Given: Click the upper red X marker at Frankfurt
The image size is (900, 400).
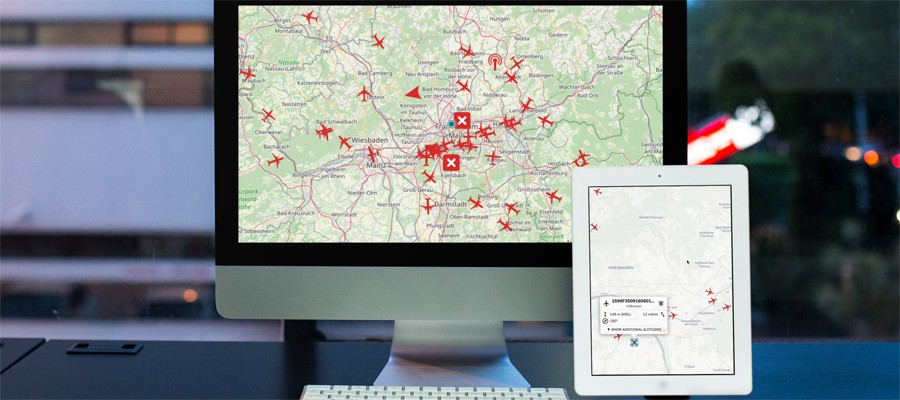Looking at the screenshot, I should pos(461,121).
